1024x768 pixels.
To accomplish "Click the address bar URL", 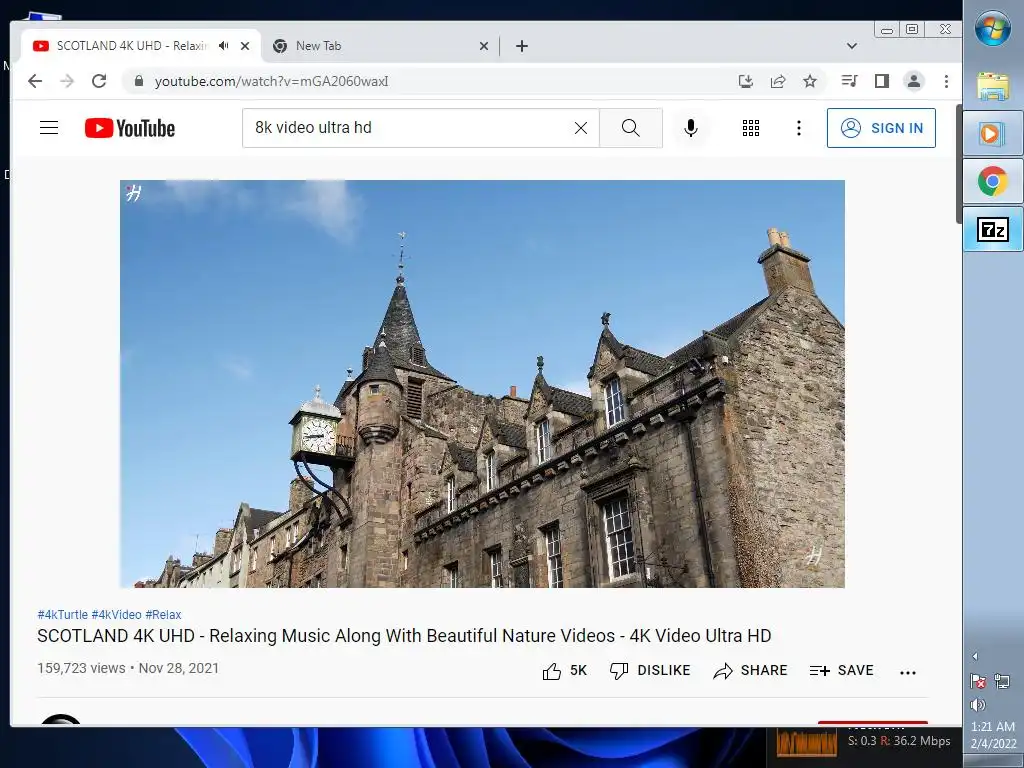I will (x=272, y=81).
